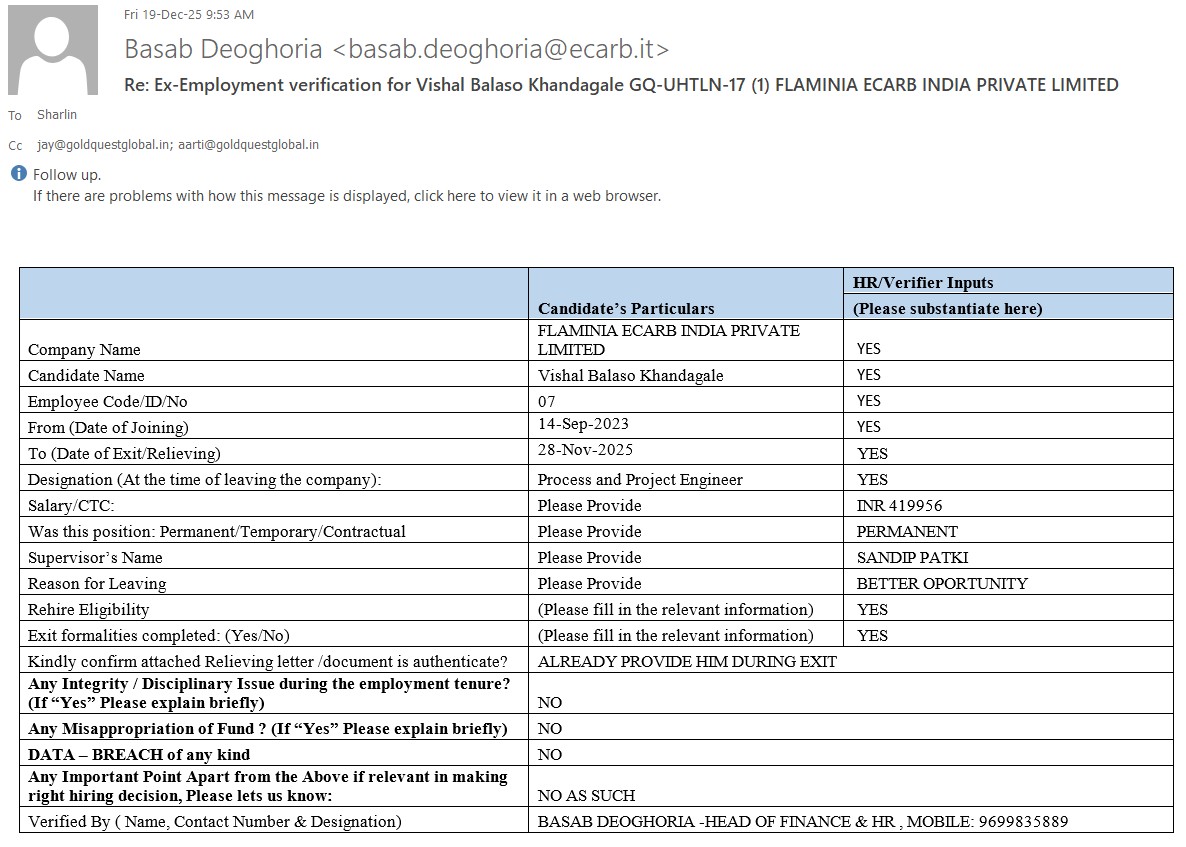Select the supervisor name SANDIP PATKI cell
The image size is (1186, 847).
pyautogui.click(x=912, y=558)
